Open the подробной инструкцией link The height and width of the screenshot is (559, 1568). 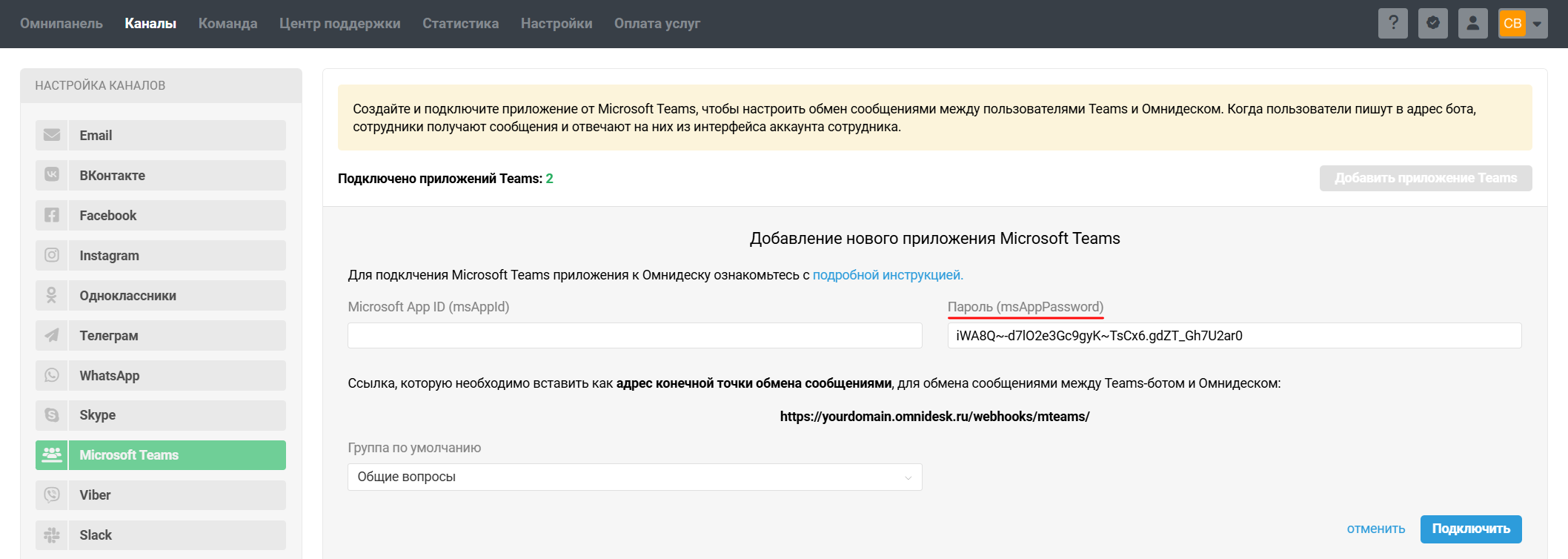click(x=888, y=275)
